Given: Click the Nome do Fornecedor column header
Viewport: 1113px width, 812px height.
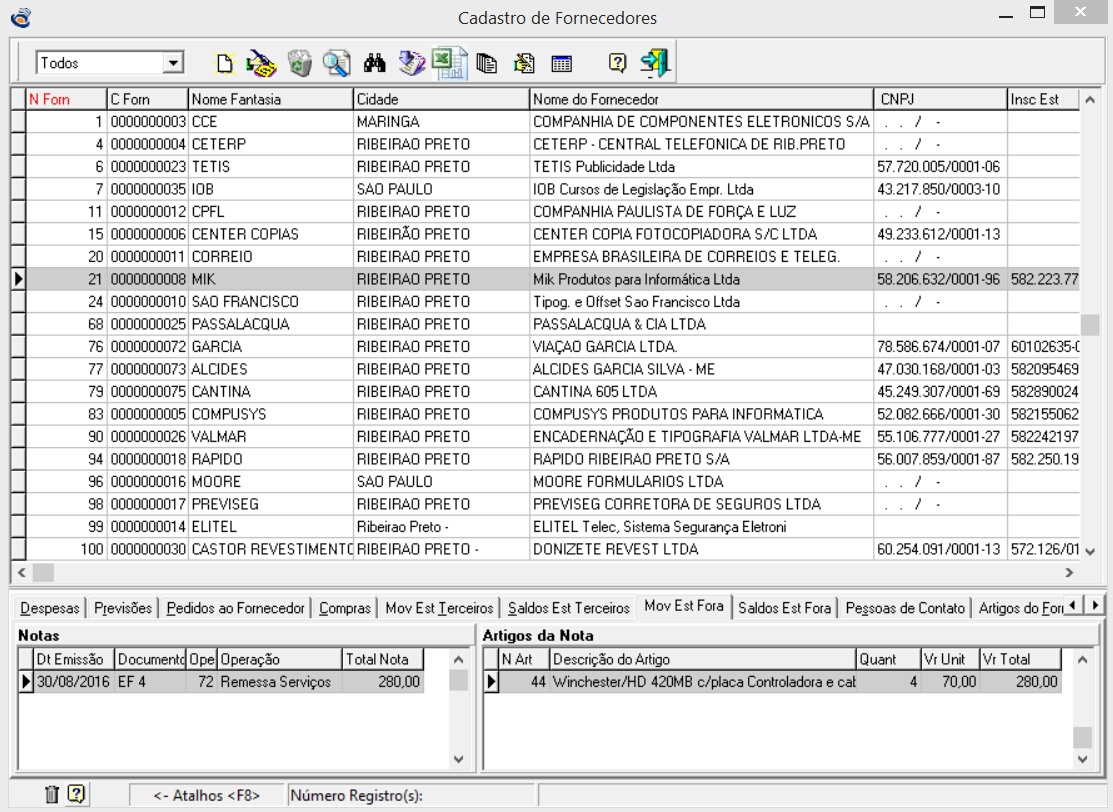Looking at the screenshot, I should pyautogui.click(x=701, y=99).
